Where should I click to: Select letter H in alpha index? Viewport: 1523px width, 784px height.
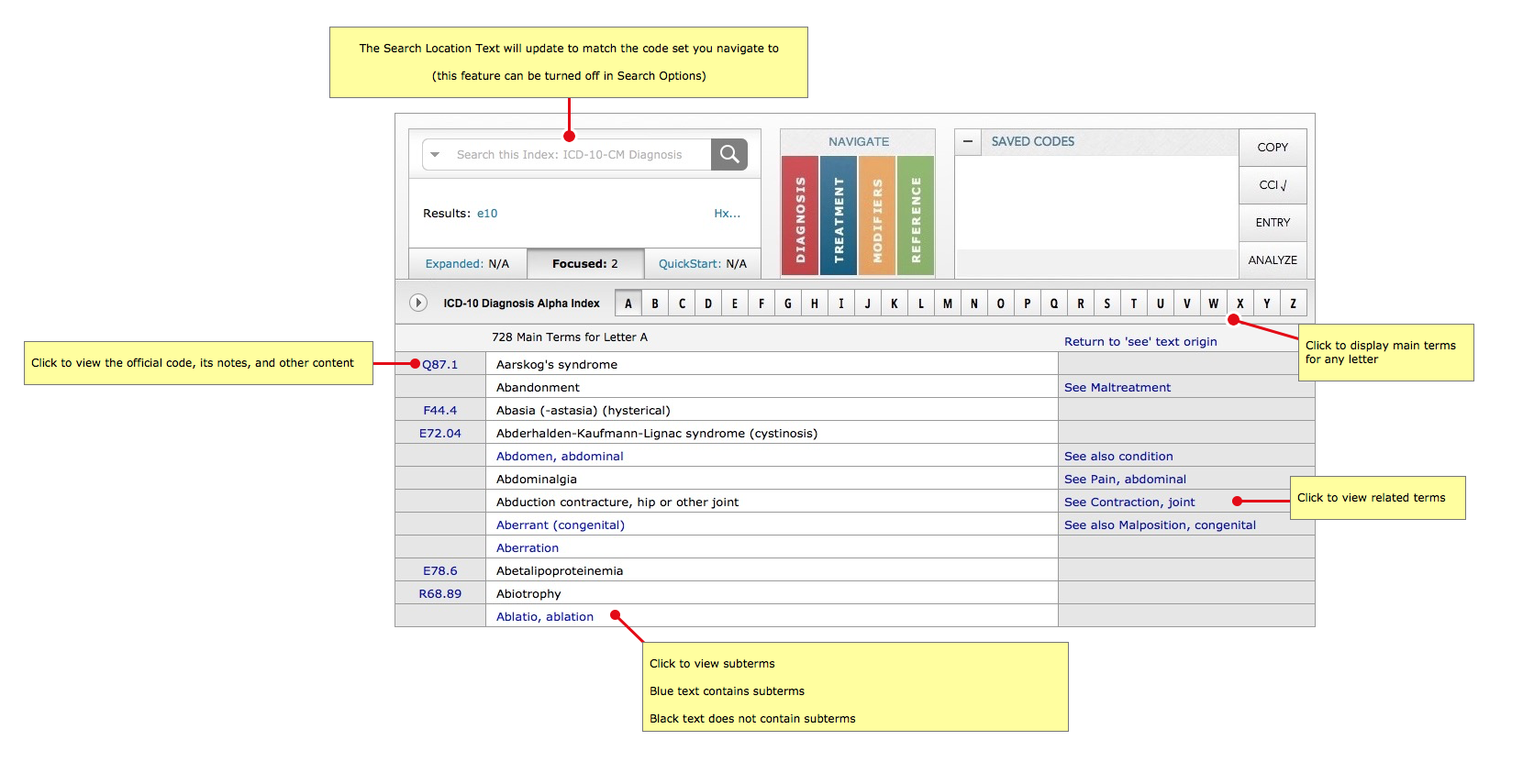click(x=815, y=304)
